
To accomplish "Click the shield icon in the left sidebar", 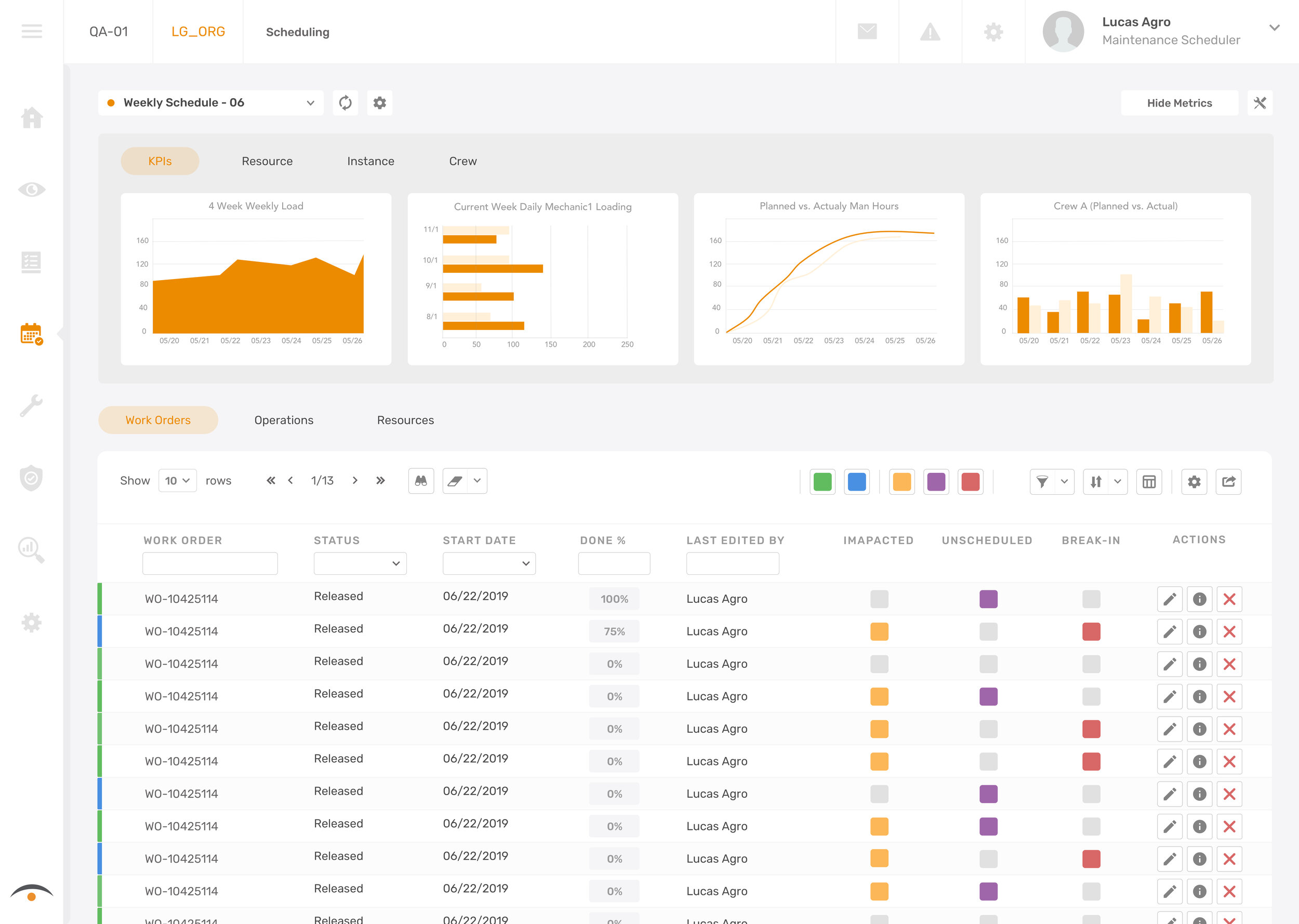I will tap(31, 478).
